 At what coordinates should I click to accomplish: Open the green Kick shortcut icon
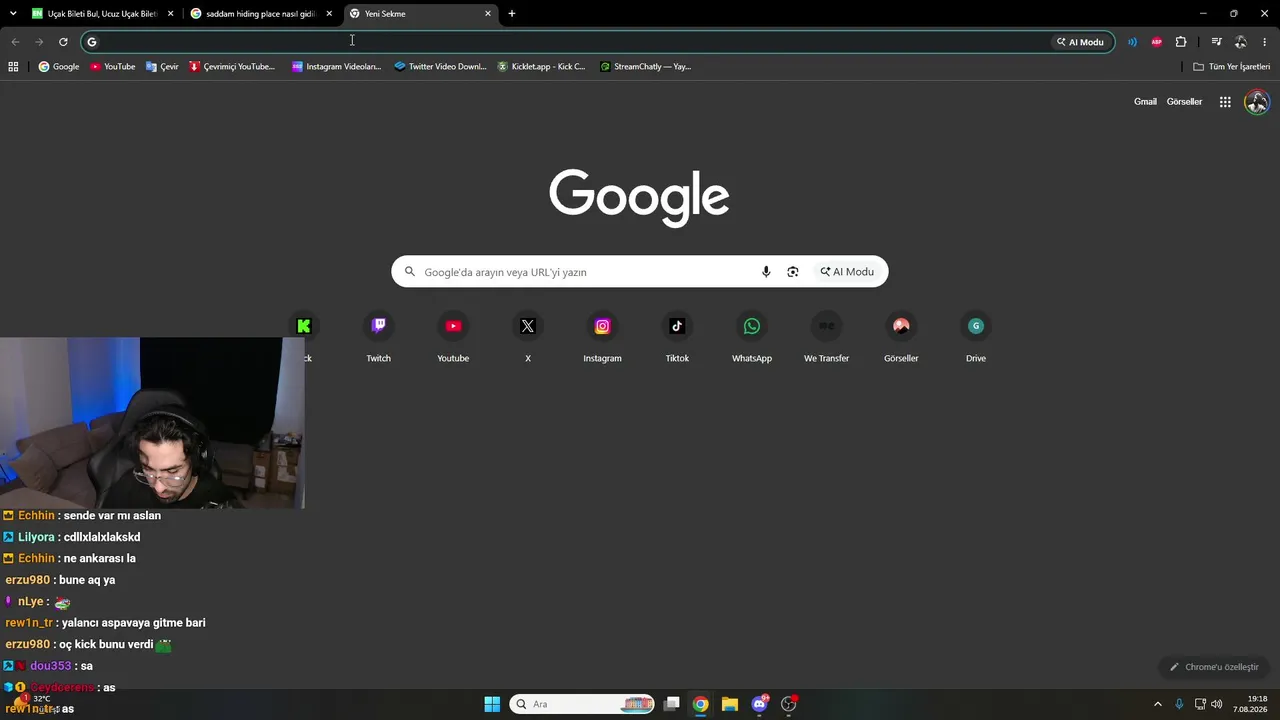point(304,326)
